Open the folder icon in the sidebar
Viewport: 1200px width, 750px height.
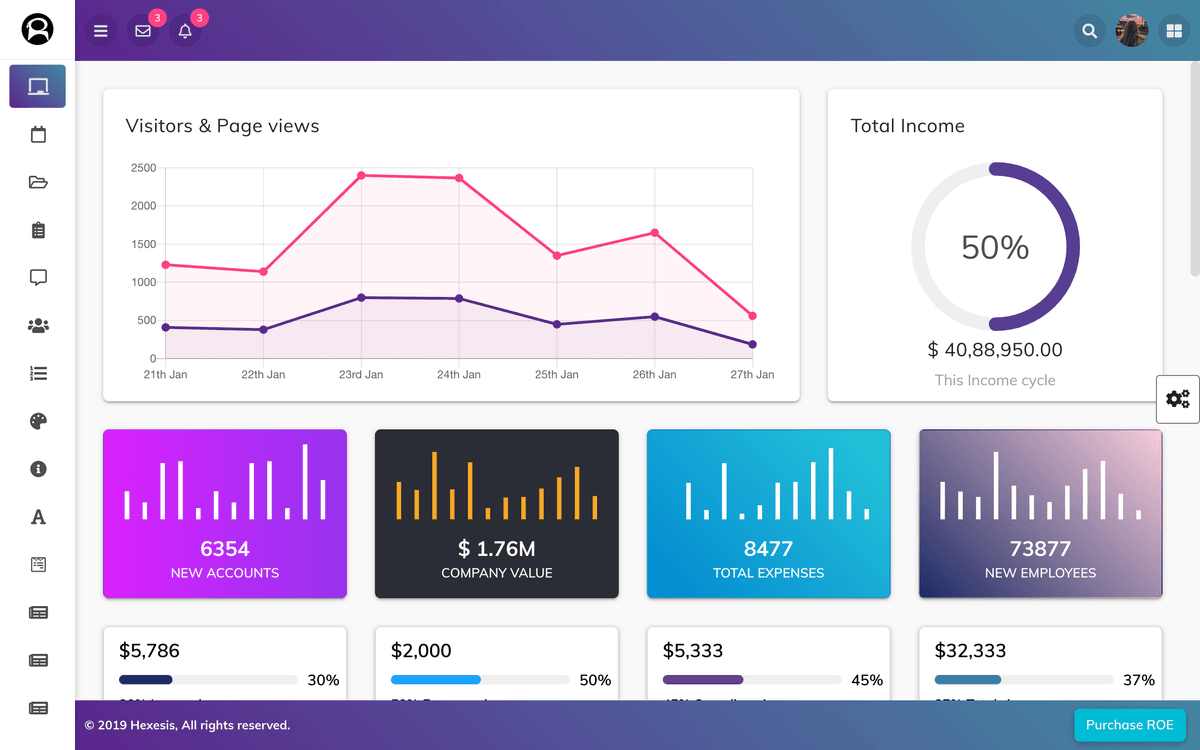coord(38,182)
